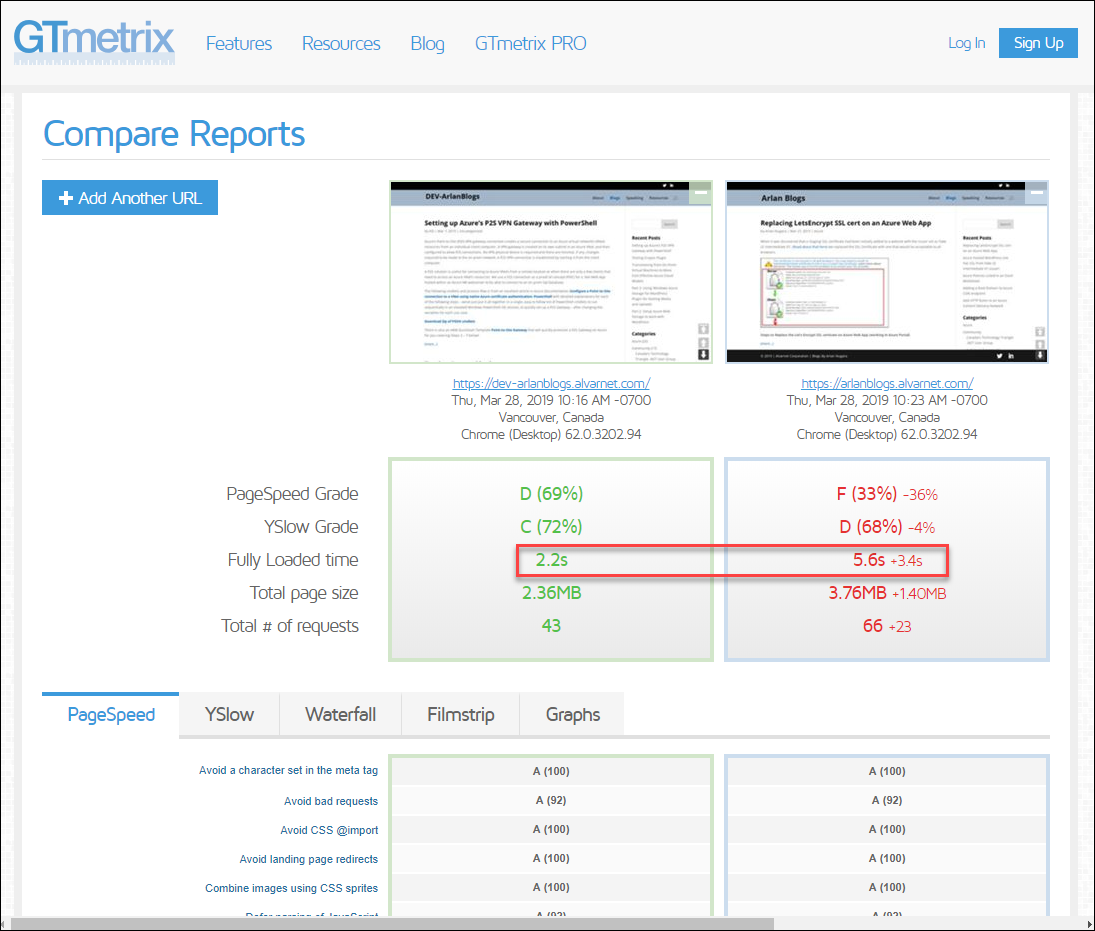
Task: Click the C (72%) YSlow grade
Action: [551, 527]
